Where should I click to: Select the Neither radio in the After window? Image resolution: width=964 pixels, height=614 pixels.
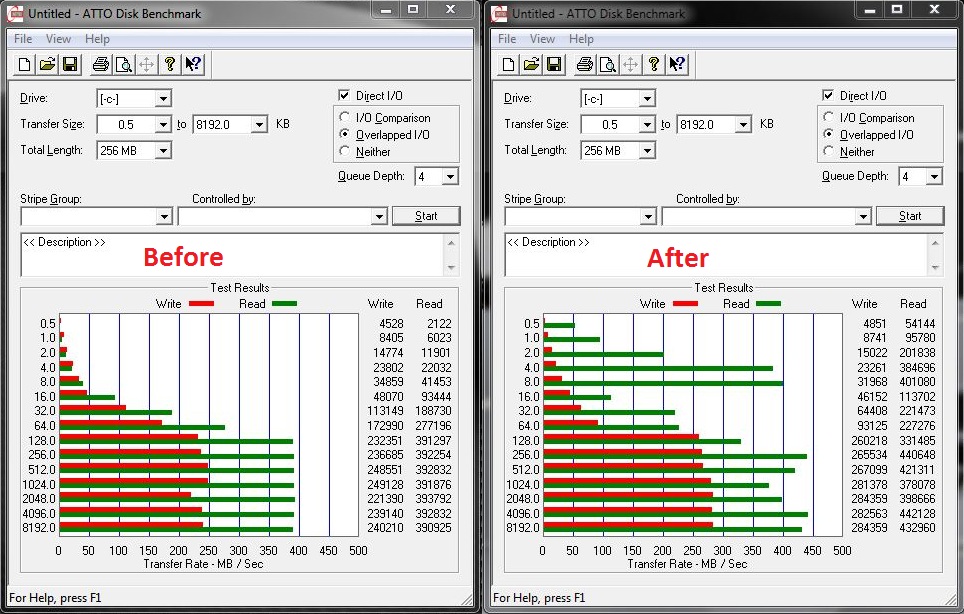pyautogui.click(x=828, y=151)
